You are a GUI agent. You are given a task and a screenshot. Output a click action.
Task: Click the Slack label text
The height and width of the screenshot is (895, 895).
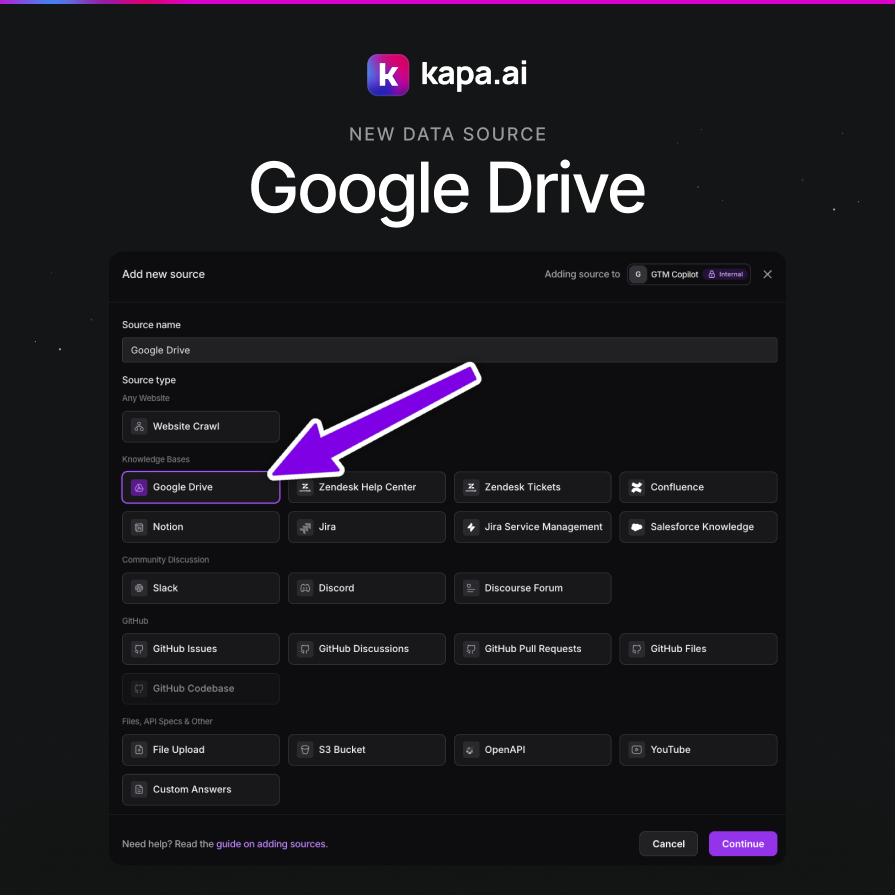click(x=166, y=588)
